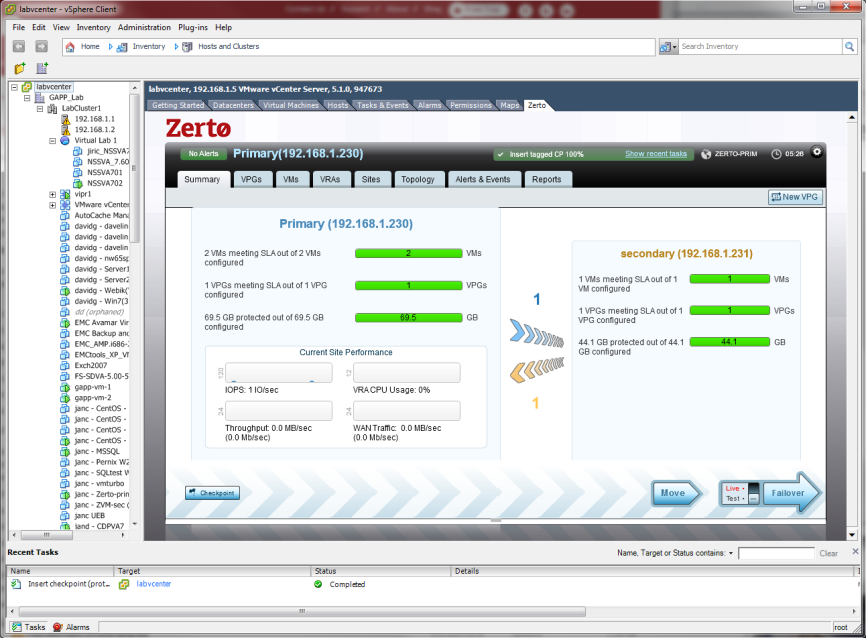Open the Zerto settings gear
Image resolution: width=866 pixels, height=638 pixels.
click(x=816, y=152)
